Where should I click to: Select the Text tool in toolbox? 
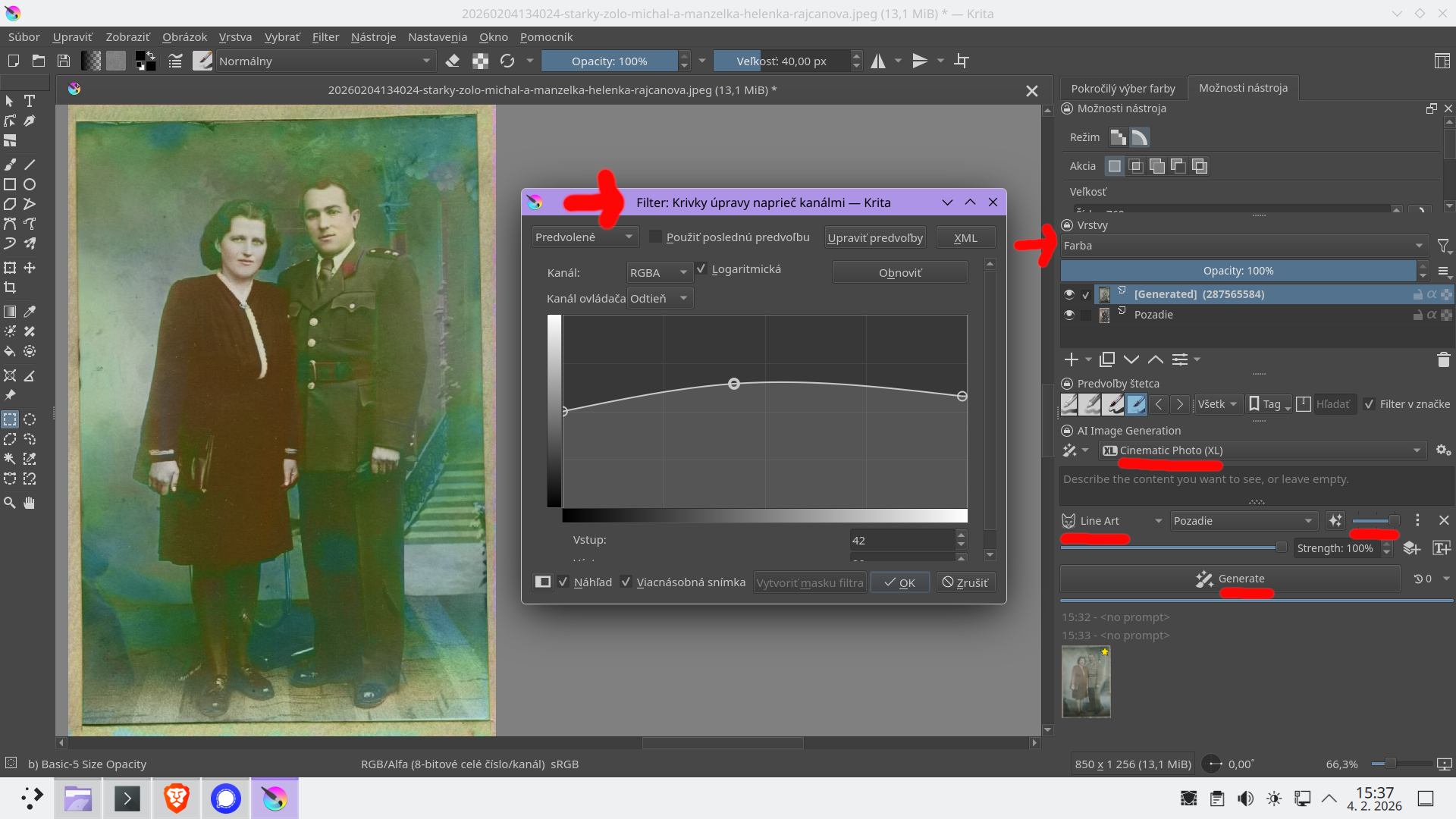coord(30,101)
